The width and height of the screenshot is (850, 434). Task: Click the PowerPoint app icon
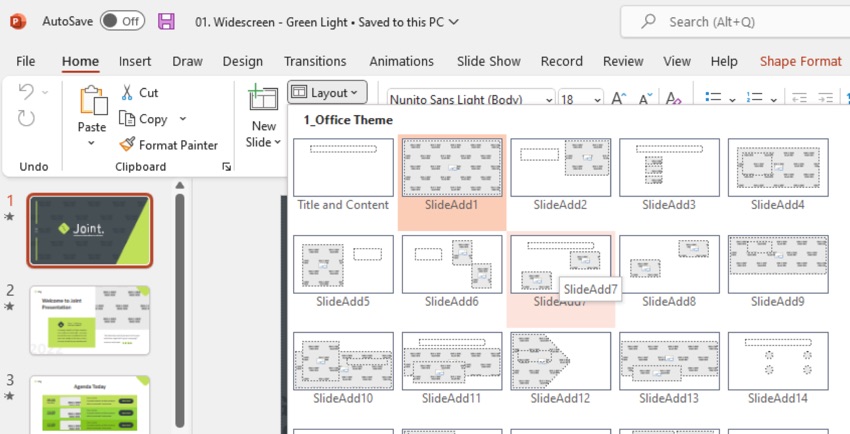click(x=18, y=22)
